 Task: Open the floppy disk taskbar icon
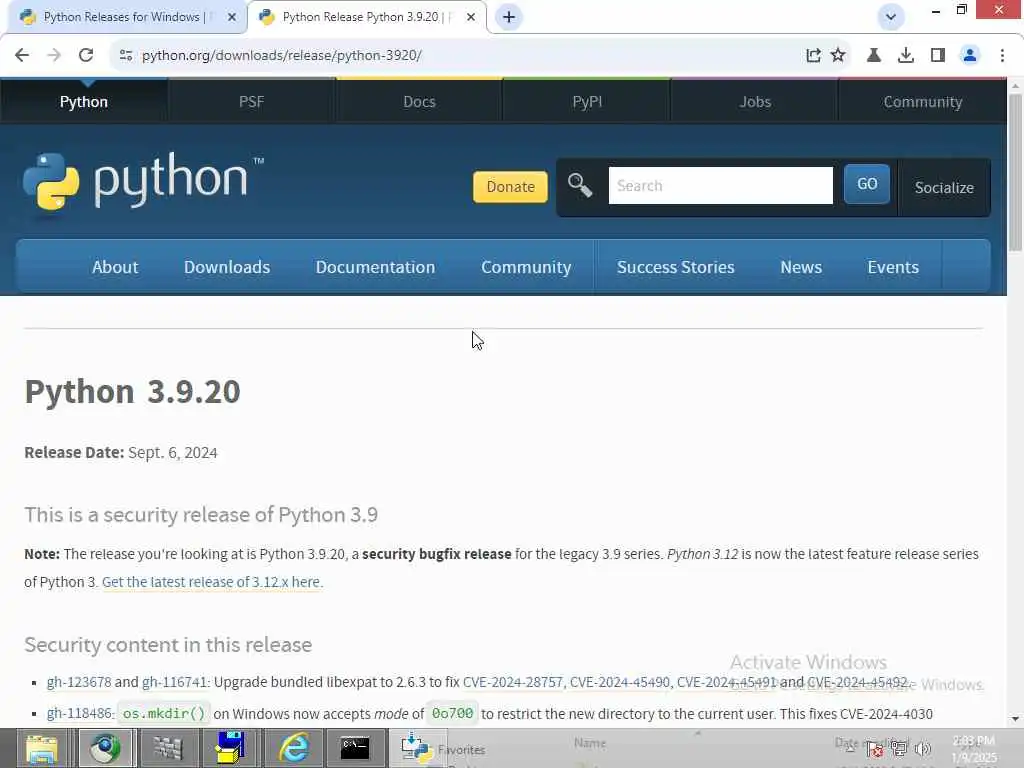tap(230, 748)
